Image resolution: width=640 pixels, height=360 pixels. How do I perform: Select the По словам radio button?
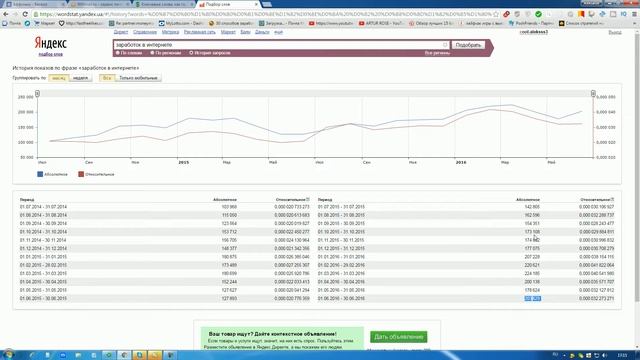tap(118, 53)
